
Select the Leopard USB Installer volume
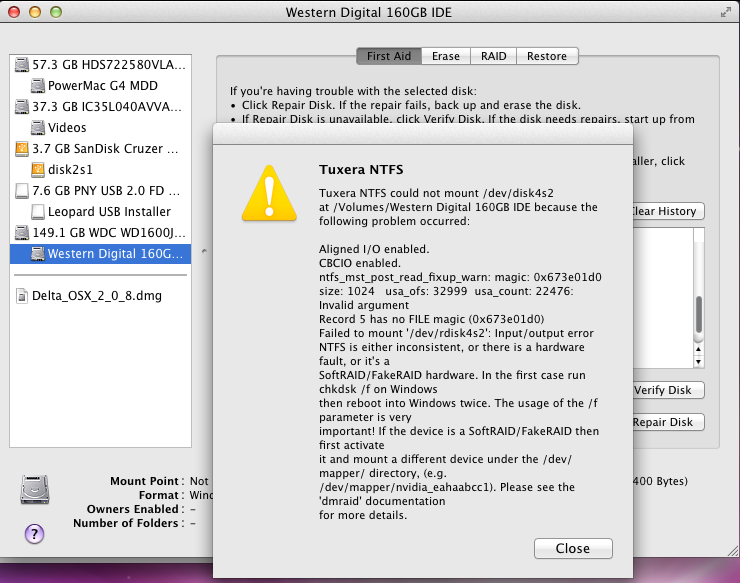pyautogui.click(x=101, y=211)
